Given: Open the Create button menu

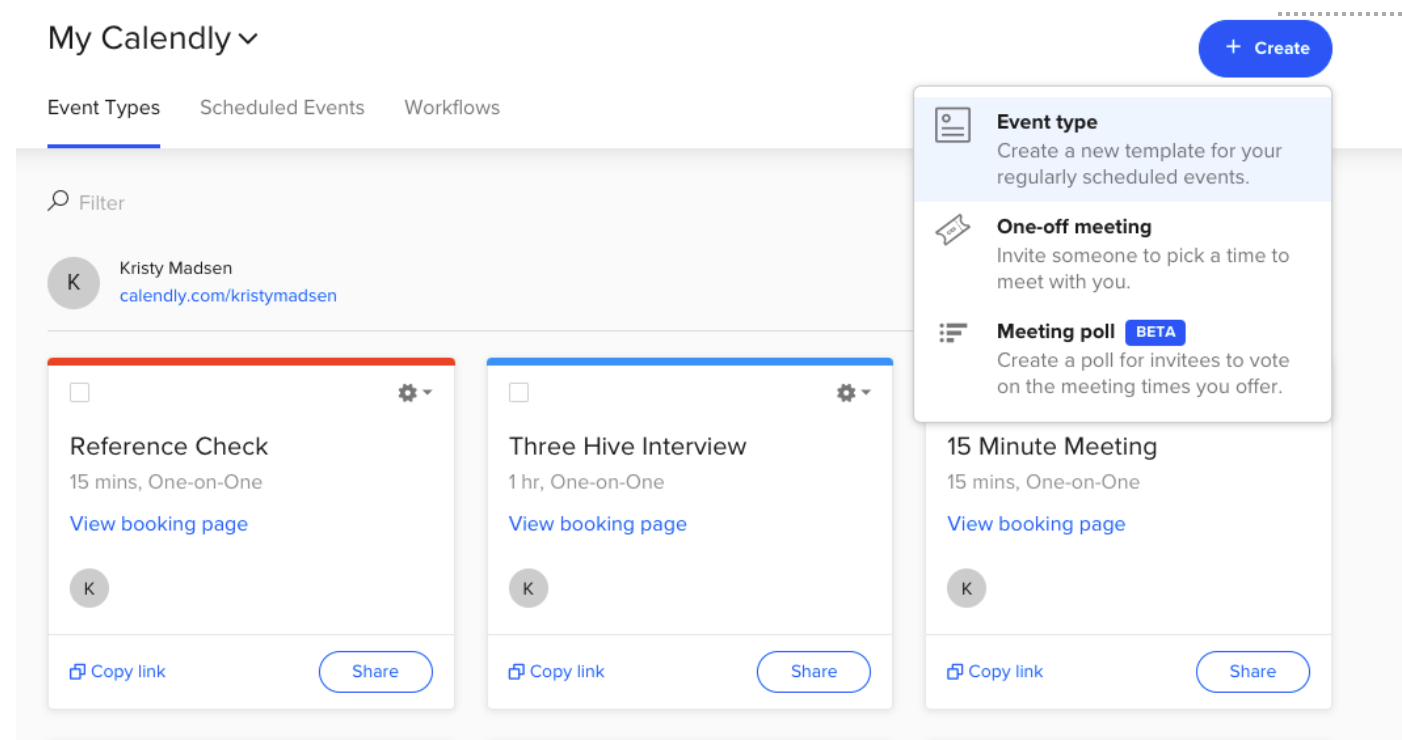Looking at the screenshot, I should click(x=1265, y=48).
